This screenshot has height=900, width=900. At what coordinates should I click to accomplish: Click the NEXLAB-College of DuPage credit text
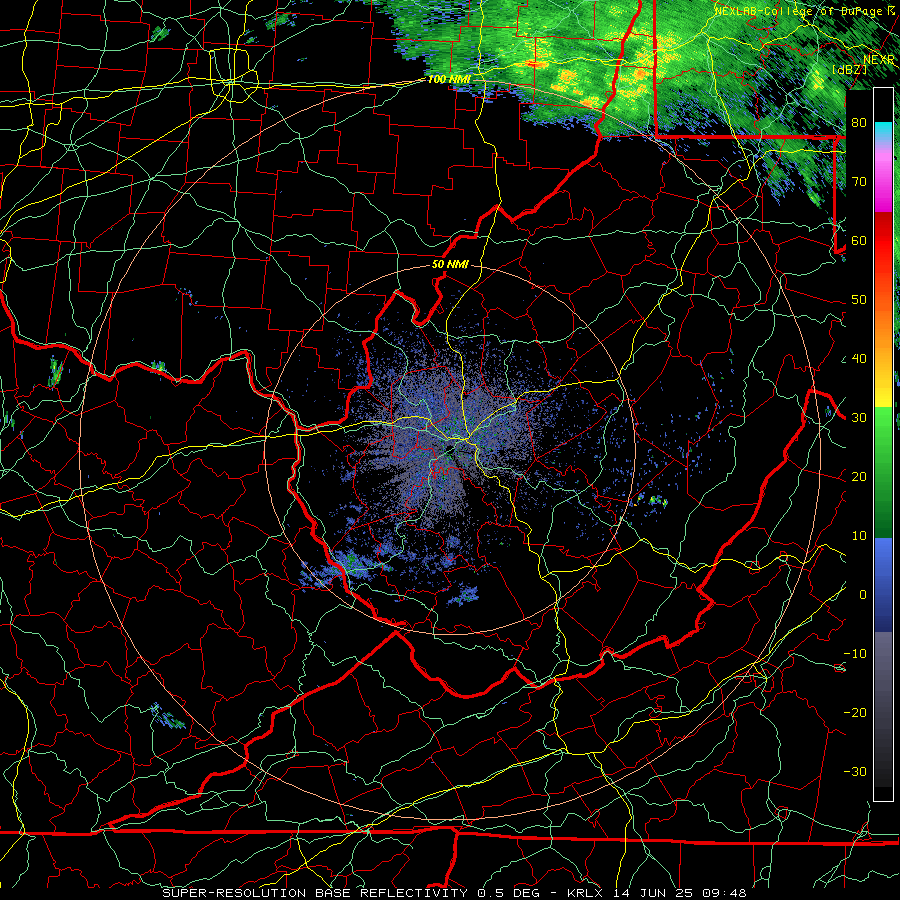click(x=798, y=11)
